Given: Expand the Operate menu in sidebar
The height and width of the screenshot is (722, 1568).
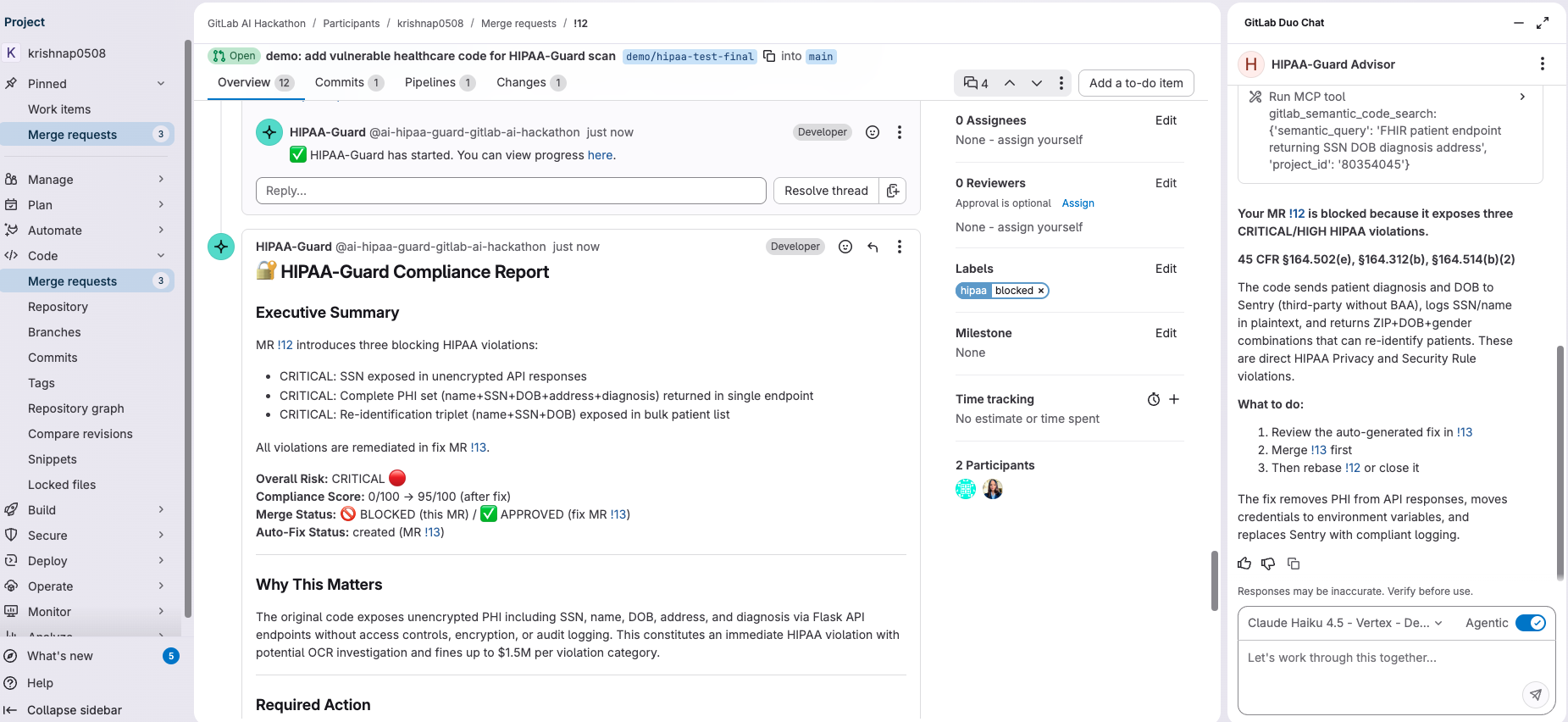Looking at the screenshot, I should 161,586.
